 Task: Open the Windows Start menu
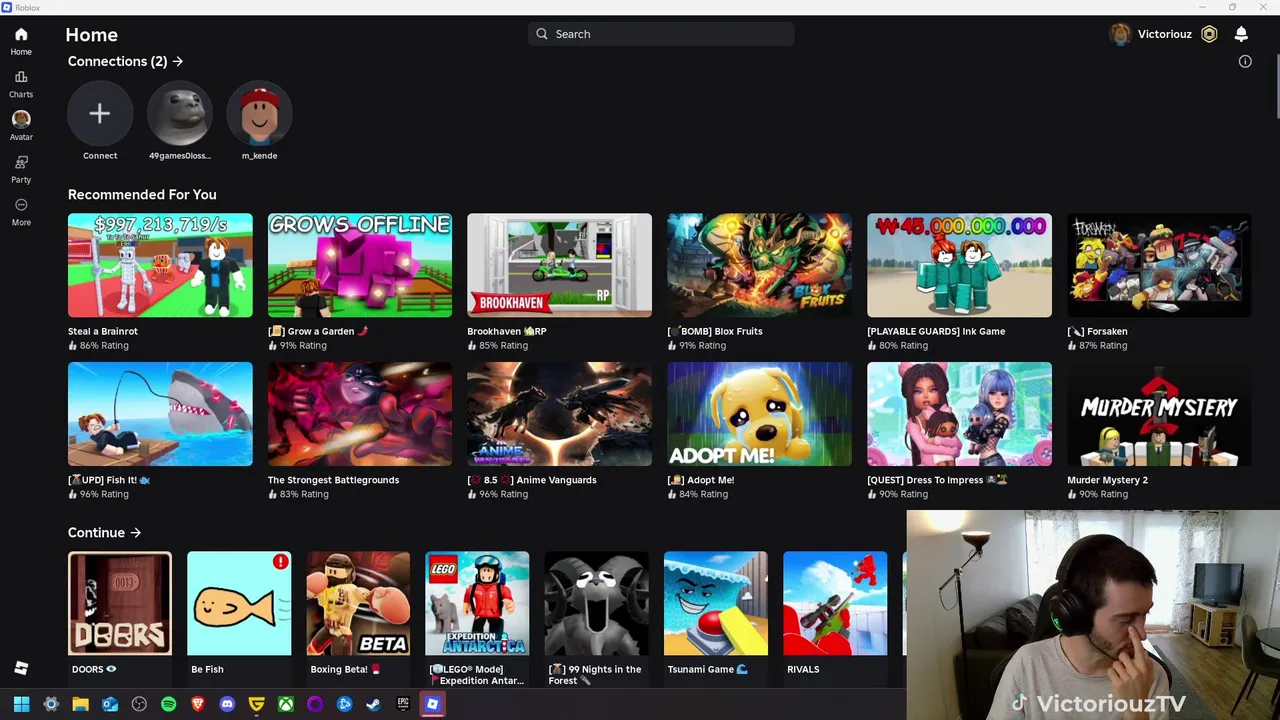(x=21, y=704)
